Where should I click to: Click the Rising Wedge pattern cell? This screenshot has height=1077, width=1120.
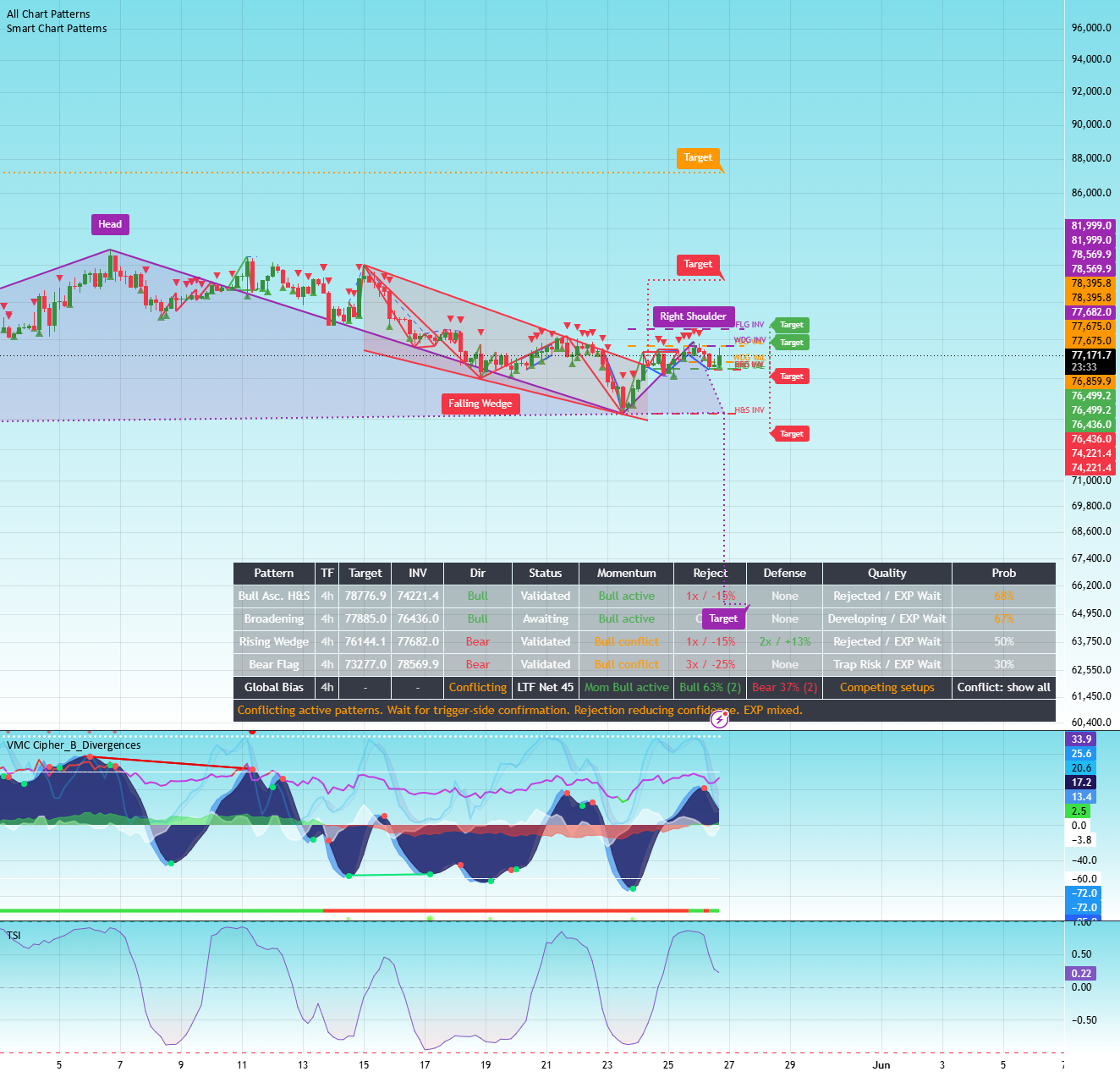tap(274, 641)
